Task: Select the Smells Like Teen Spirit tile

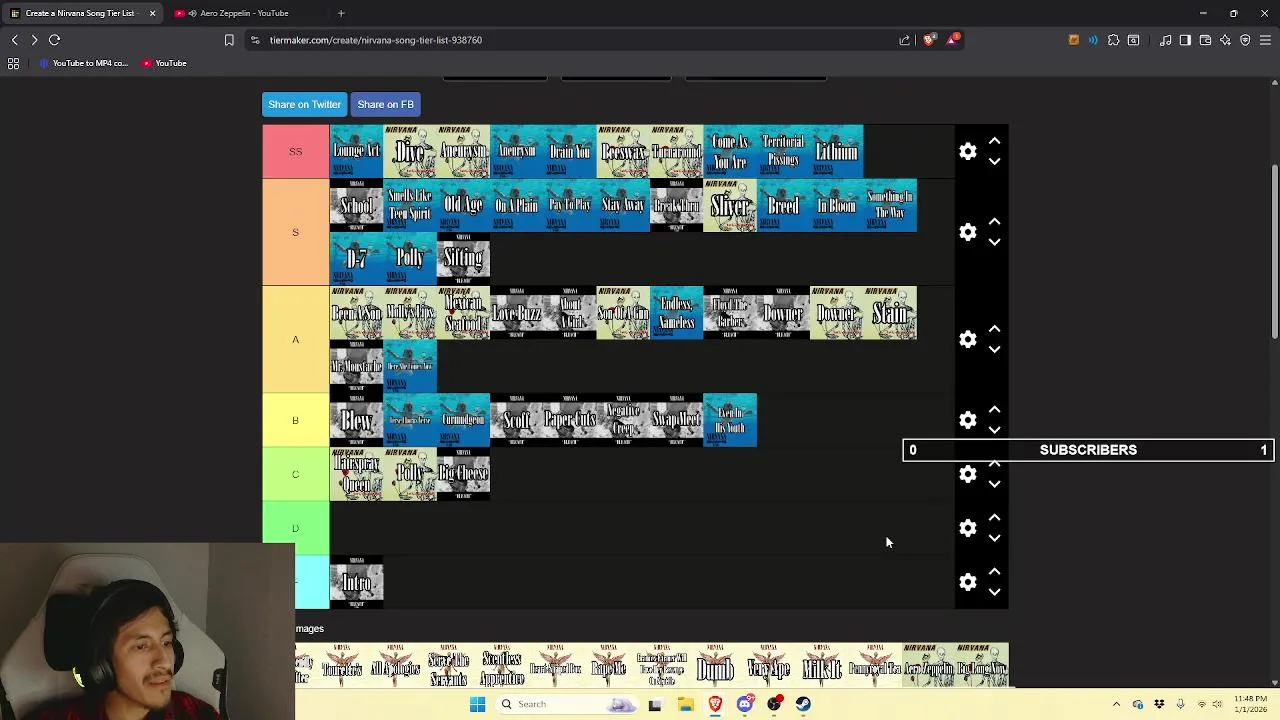Action: [410, 205]
